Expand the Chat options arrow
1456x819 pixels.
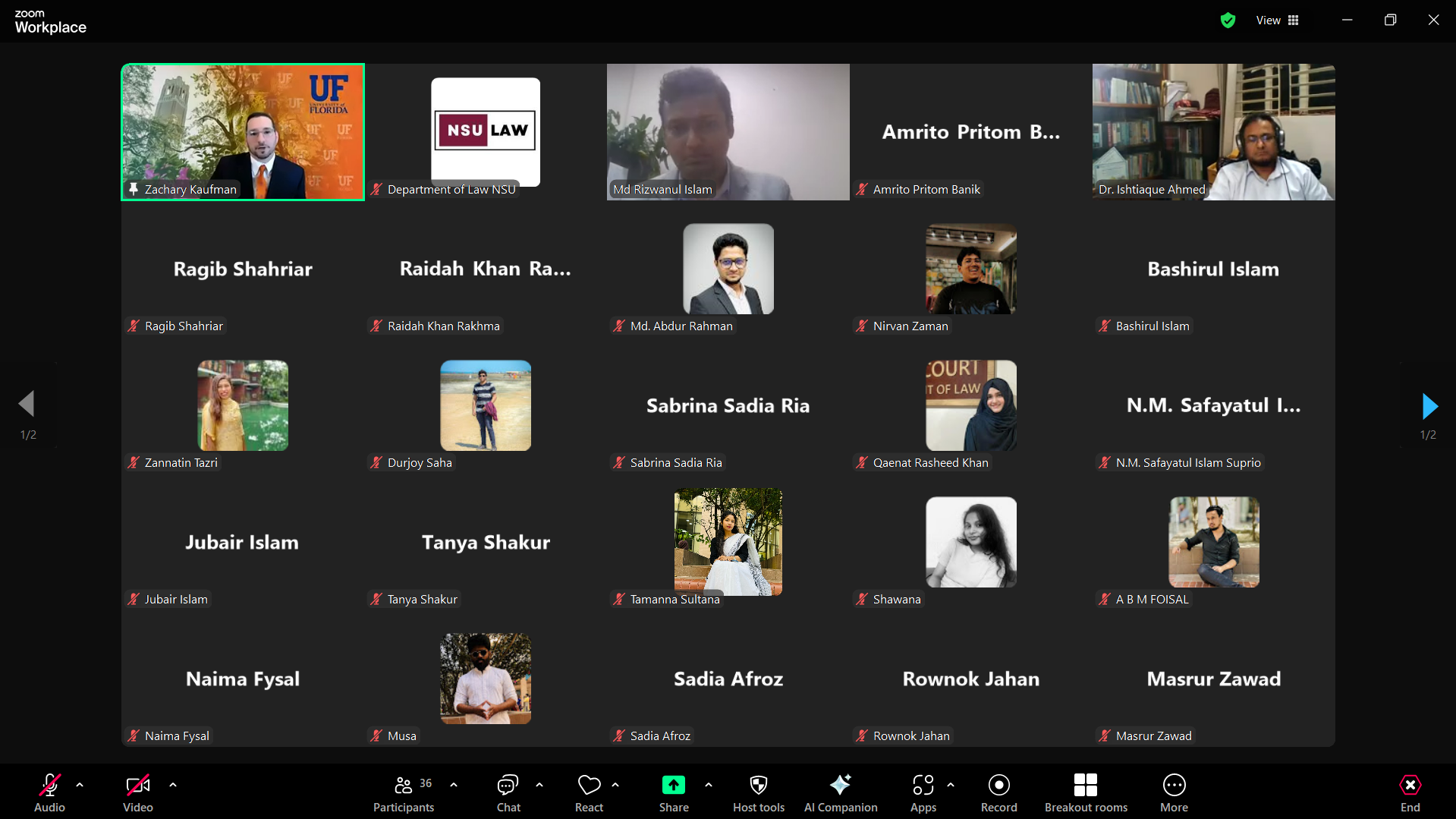[539, 785]
